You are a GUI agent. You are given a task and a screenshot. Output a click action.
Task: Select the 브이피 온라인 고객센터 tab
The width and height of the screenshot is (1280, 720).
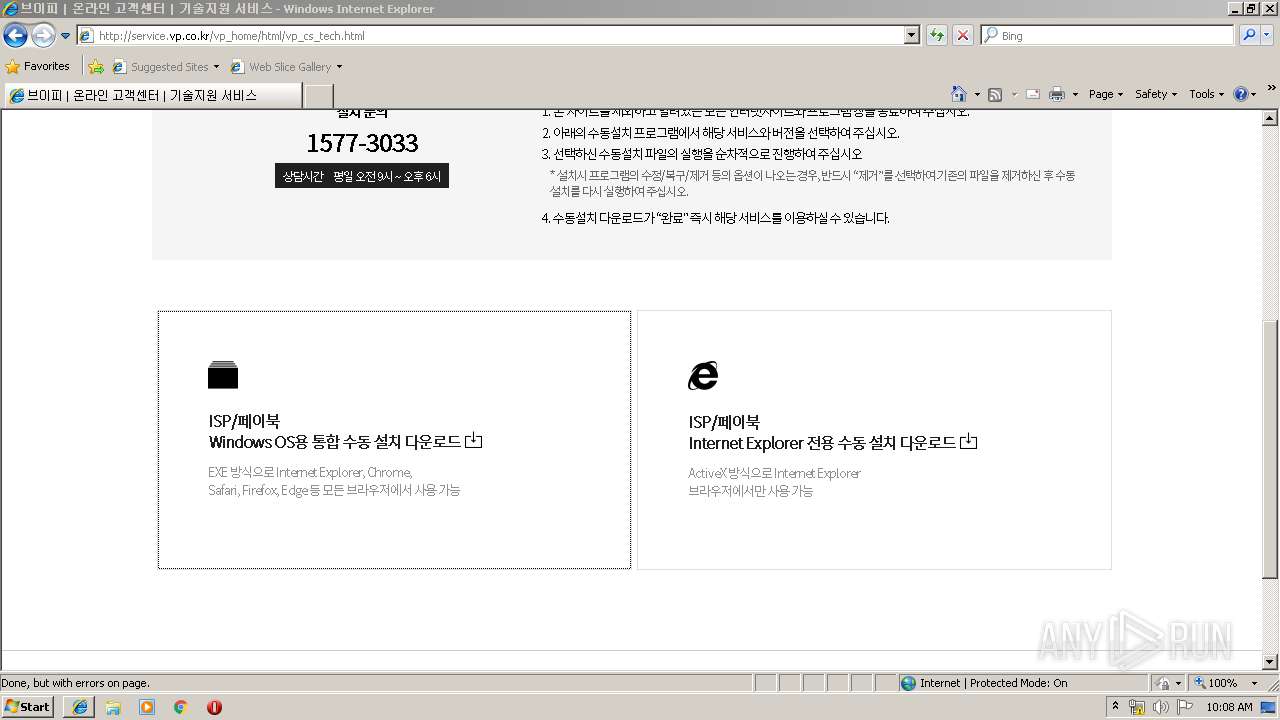click(152, 95)
